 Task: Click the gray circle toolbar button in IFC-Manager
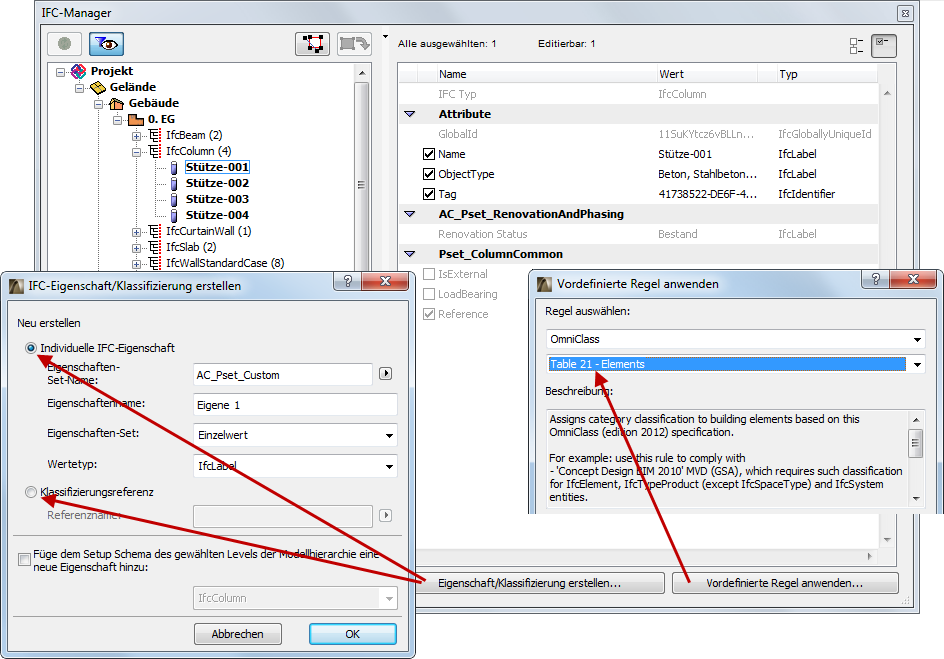(x=64, y=44)
